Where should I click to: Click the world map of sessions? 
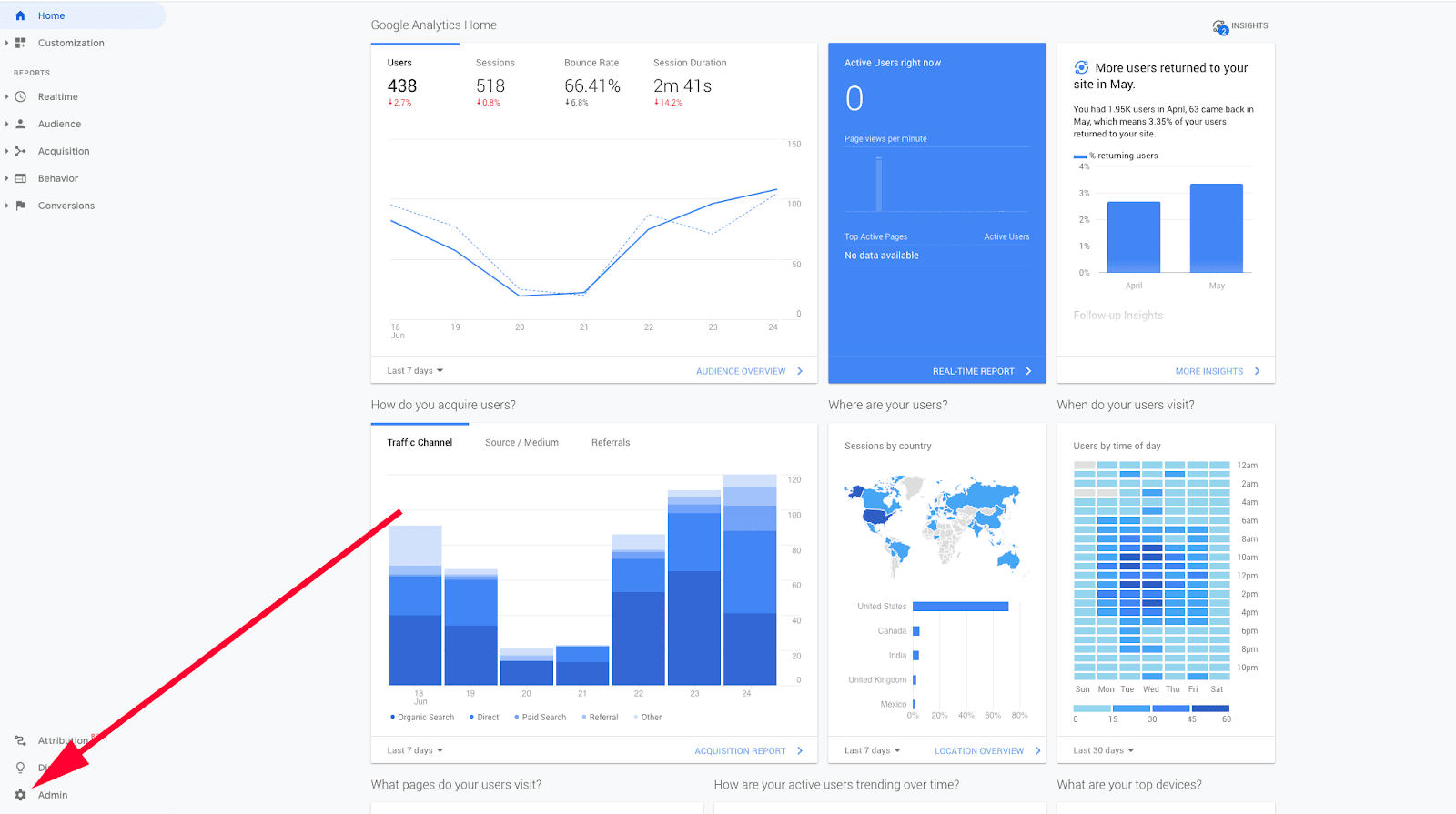[x=934, y=525]
